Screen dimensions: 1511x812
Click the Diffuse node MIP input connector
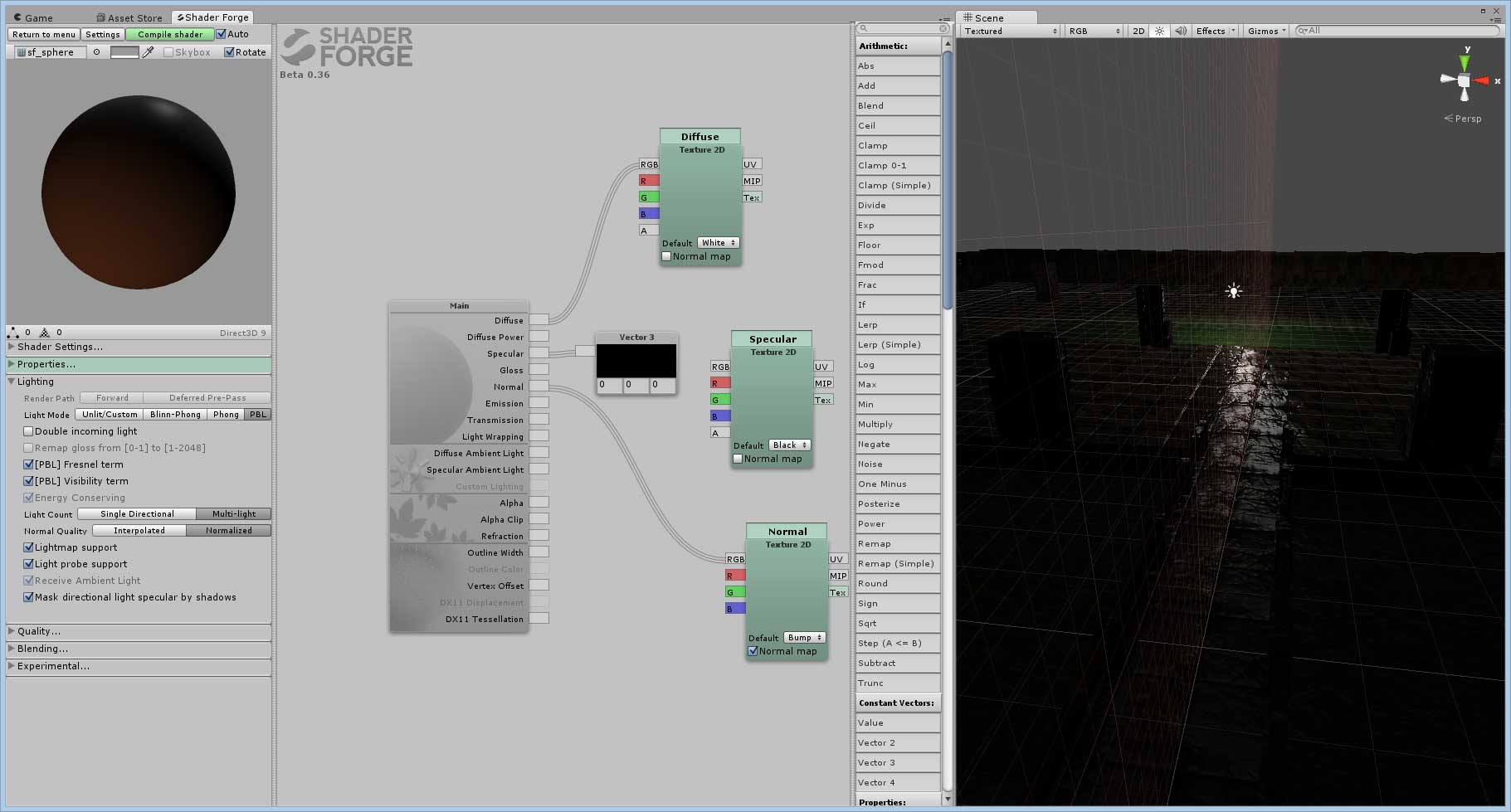752,181
